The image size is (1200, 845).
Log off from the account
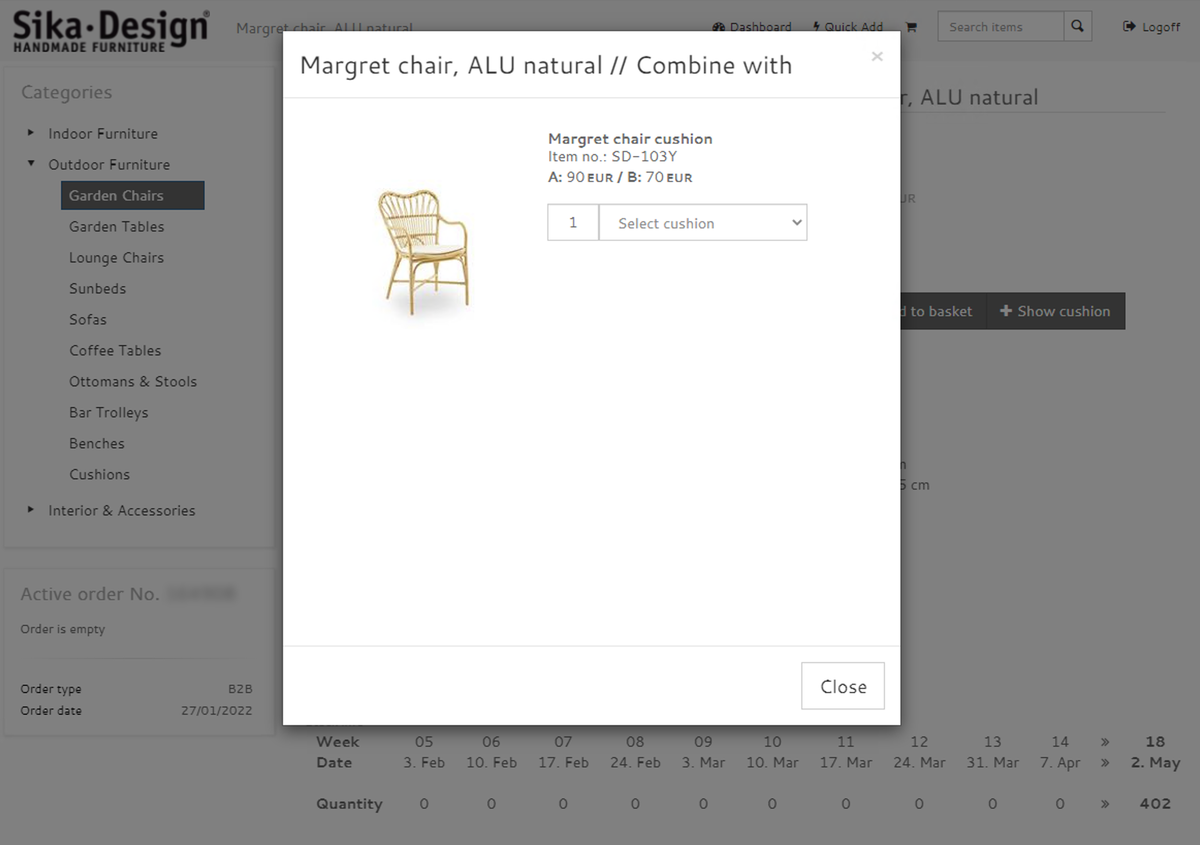pos(1152,27)
